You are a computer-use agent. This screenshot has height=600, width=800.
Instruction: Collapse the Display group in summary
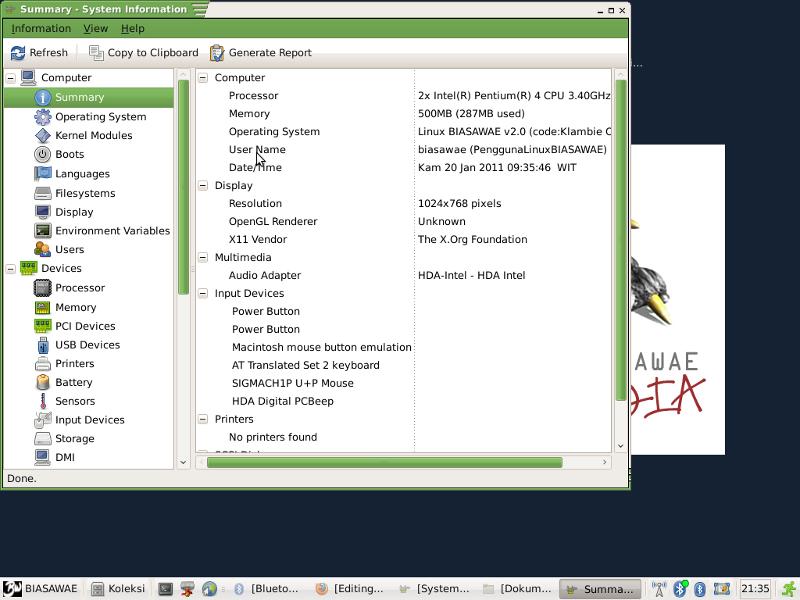[203, 185]
